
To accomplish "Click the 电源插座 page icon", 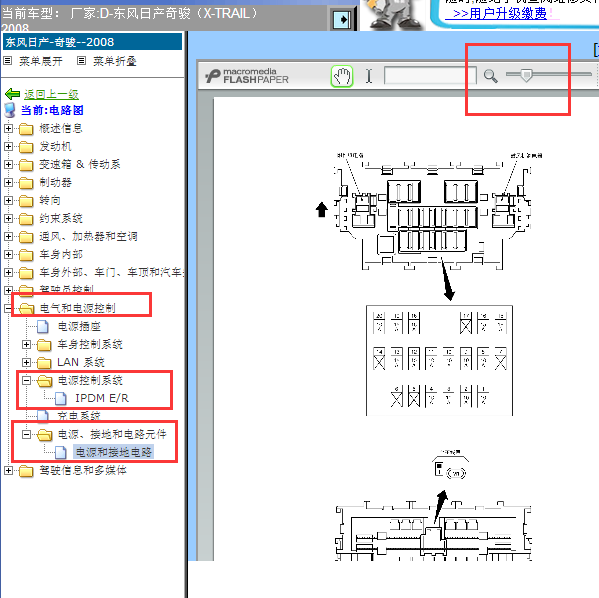I will [x=43, y=327].
